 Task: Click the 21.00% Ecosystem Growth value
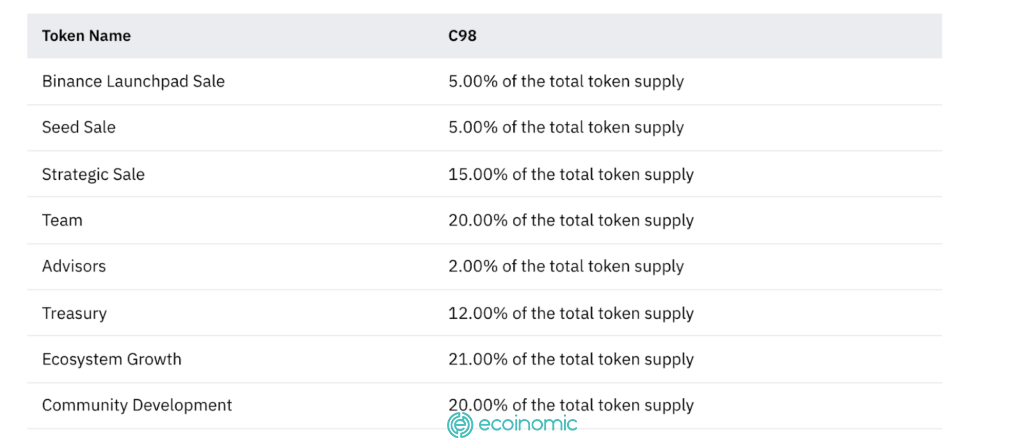(x=570, y=359)
